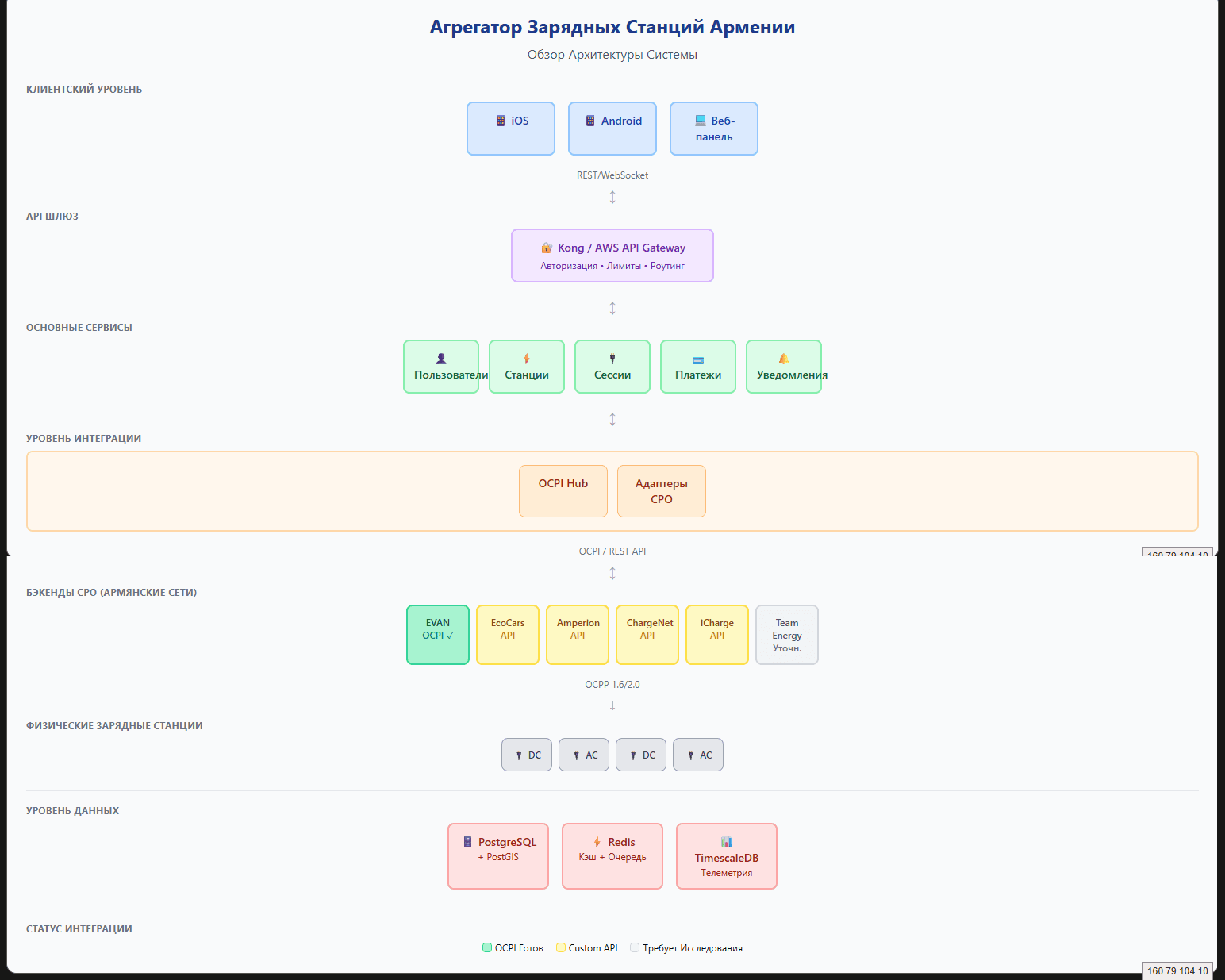1225x980 pixels.
Task: Click the user icon above Пользователи
Action: [441, 359]
